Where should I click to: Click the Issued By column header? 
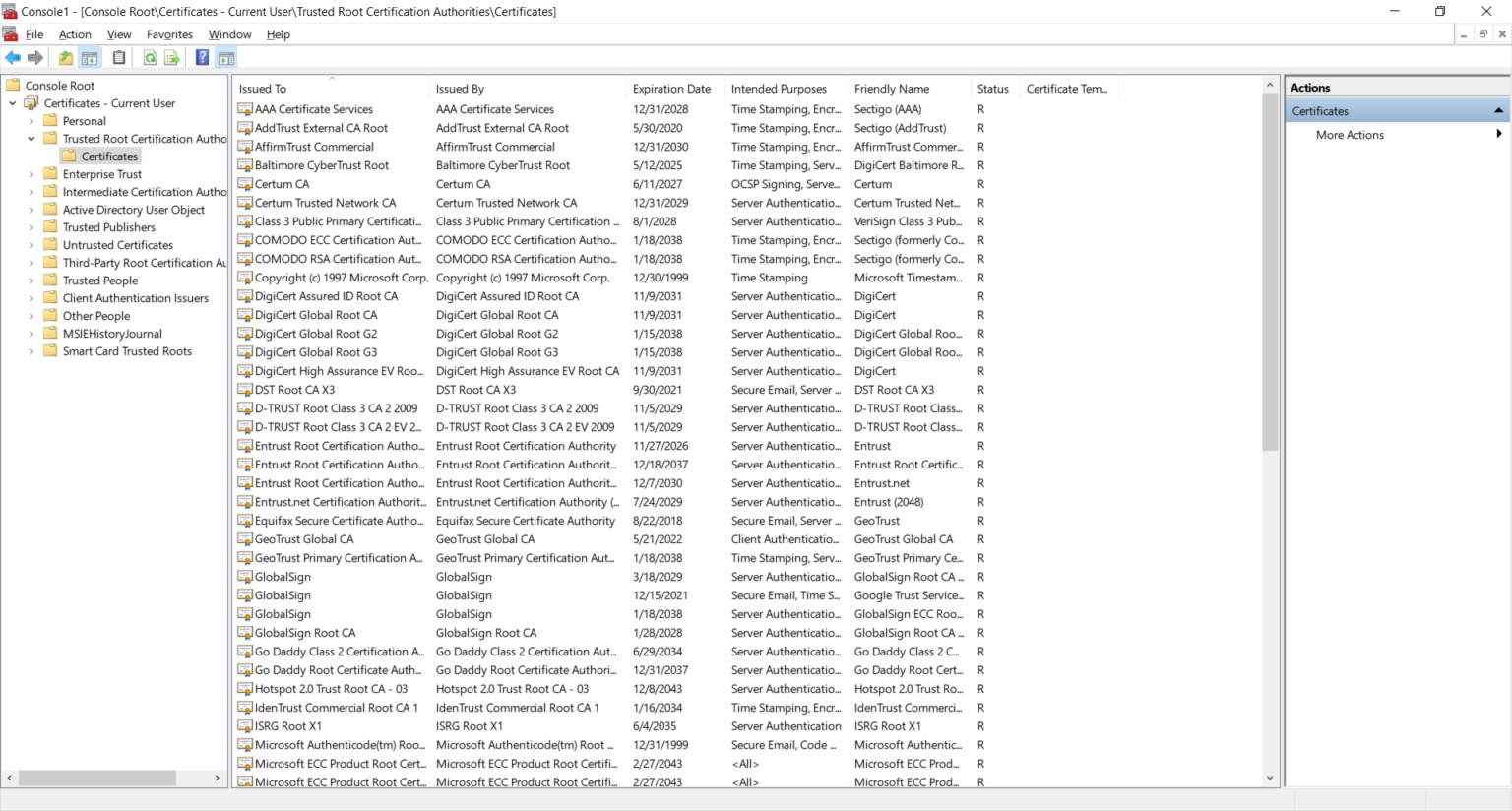(x=460, y=89)
